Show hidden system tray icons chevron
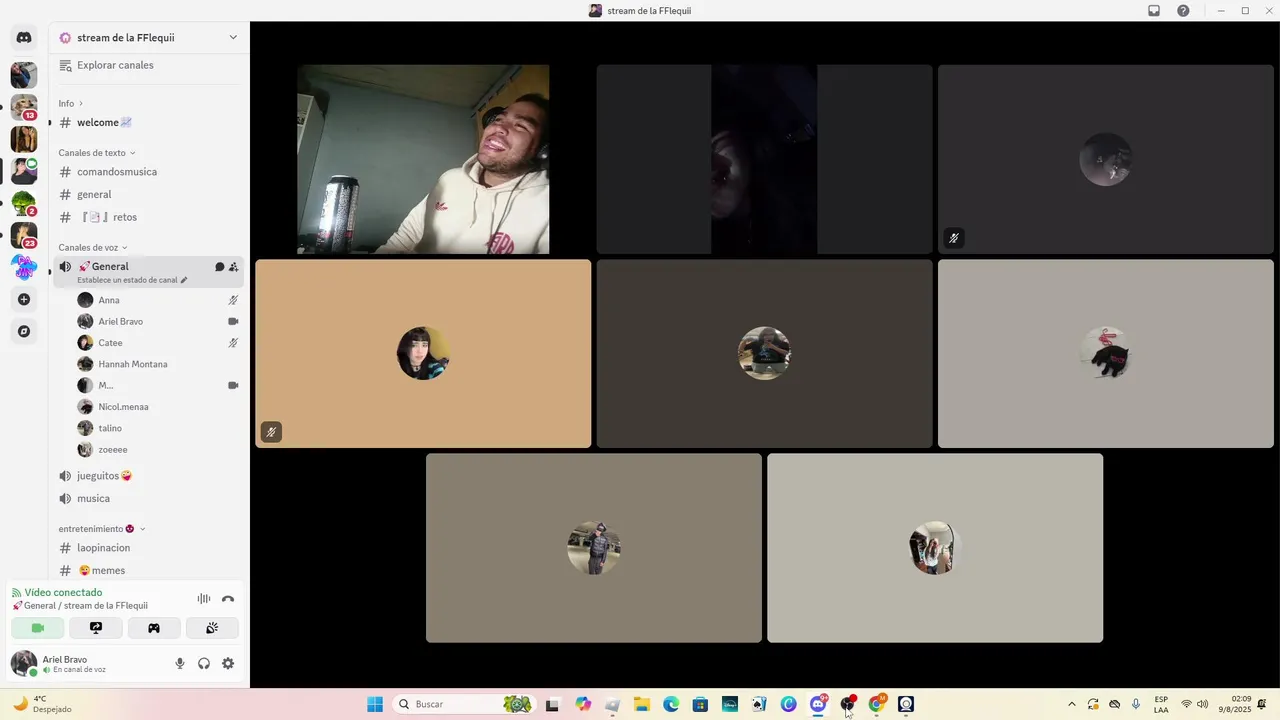Viewport: 1280px width, 720px height. (1072, 704)
